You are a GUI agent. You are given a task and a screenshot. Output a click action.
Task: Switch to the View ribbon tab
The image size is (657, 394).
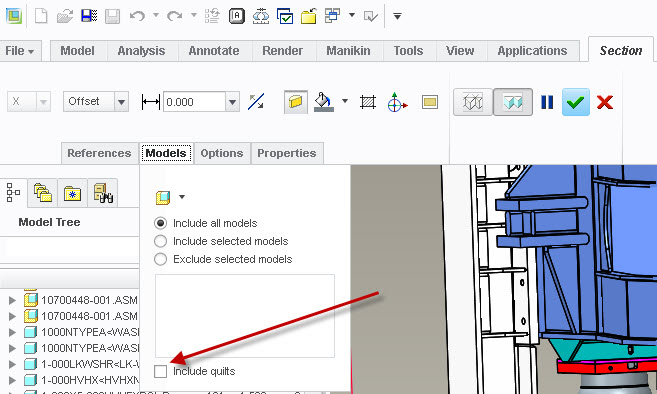[x=460, y=51]
